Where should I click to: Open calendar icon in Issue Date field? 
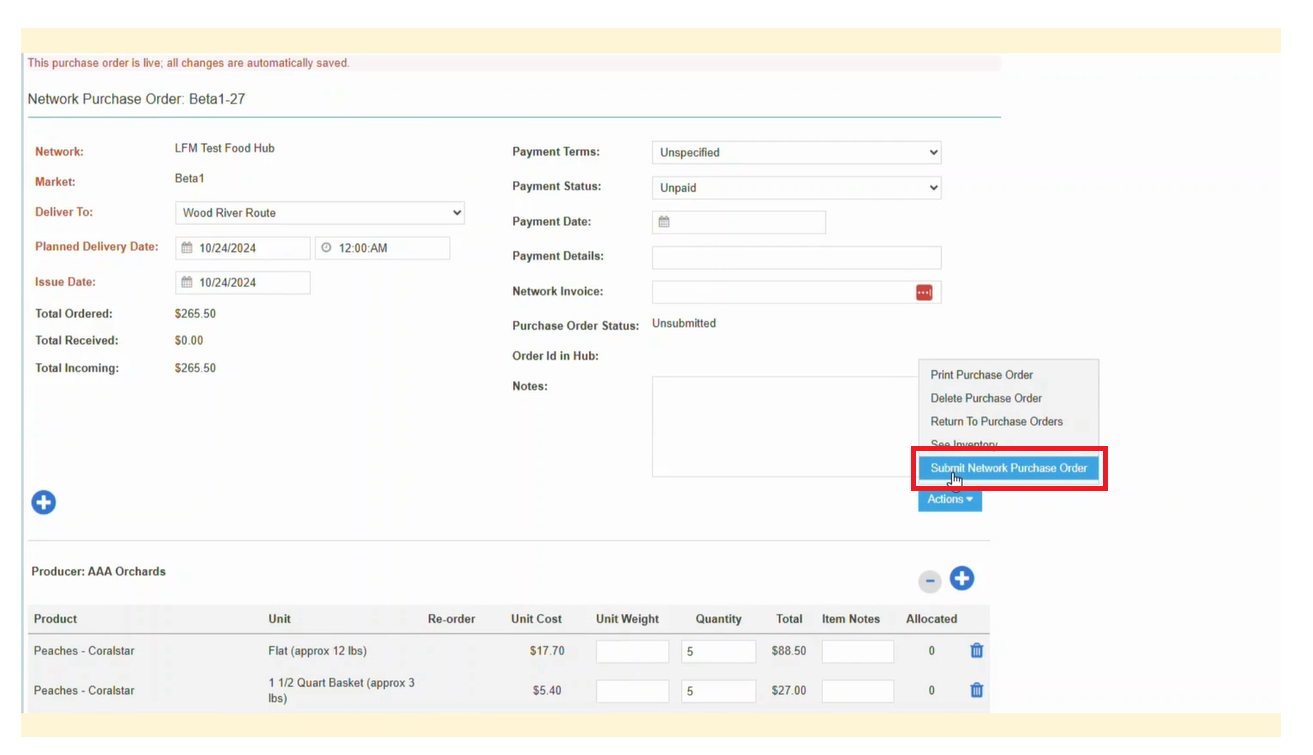(187, 283)
